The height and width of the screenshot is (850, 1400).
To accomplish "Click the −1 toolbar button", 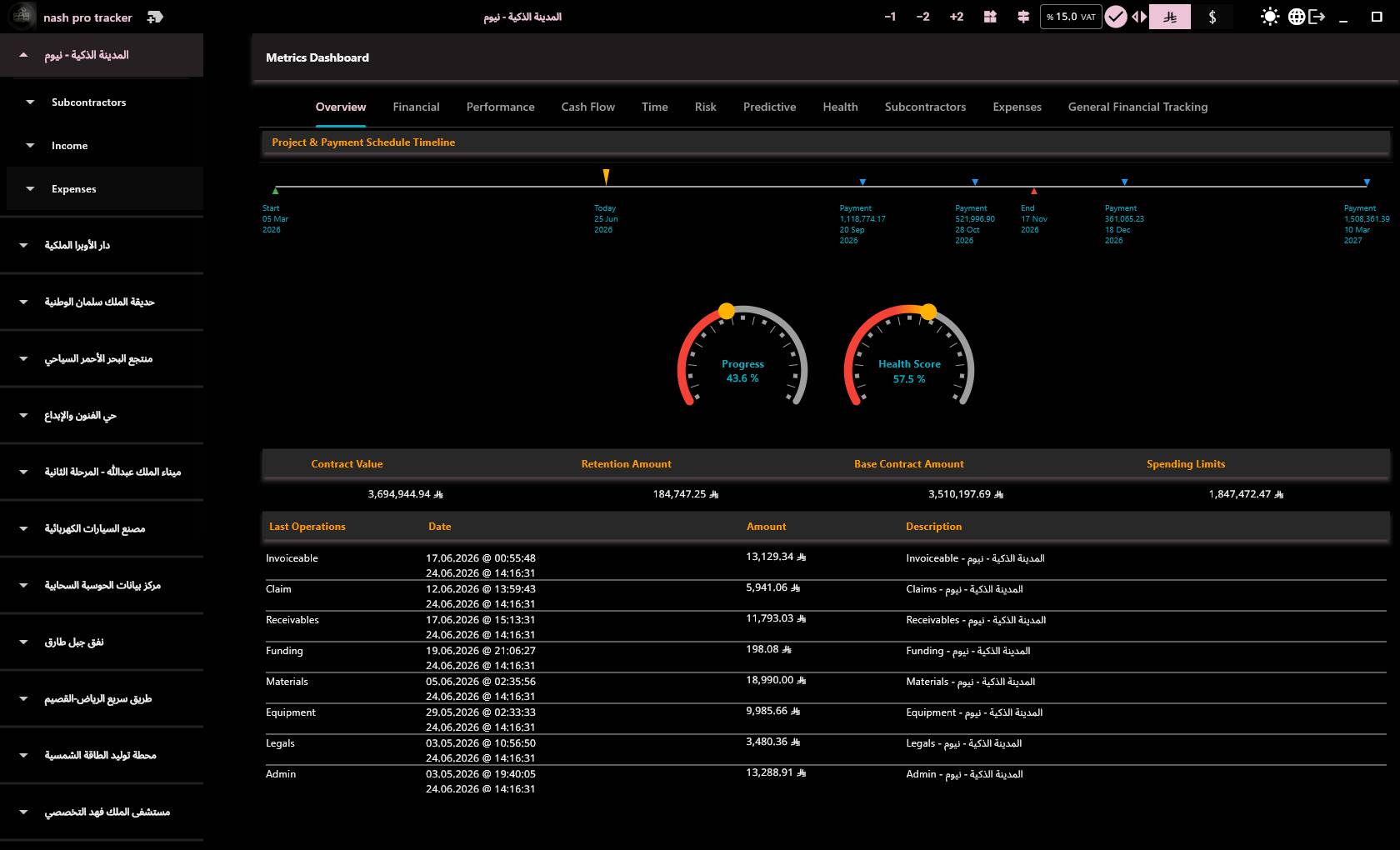I will pyautogui.click(x=890, y=17).
